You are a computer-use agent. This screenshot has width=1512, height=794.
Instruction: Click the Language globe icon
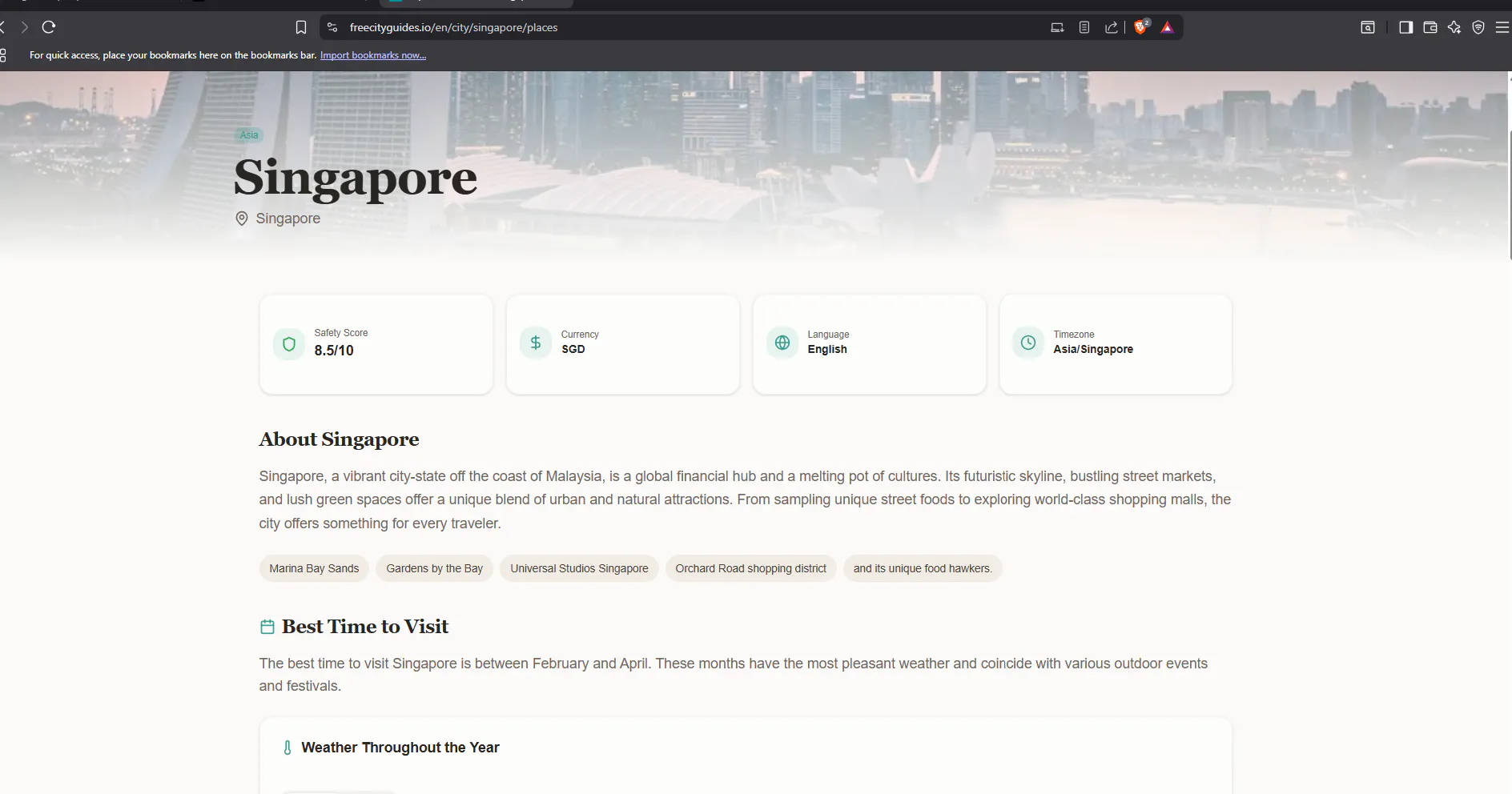click(782, 343)
